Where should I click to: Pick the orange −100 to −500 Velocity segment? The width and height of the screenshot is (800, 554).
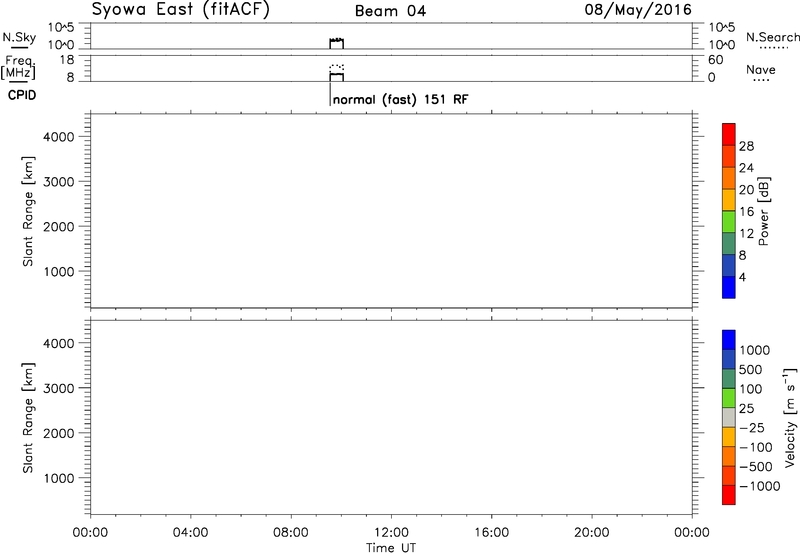pyautogui.click(x=729, y=457)
